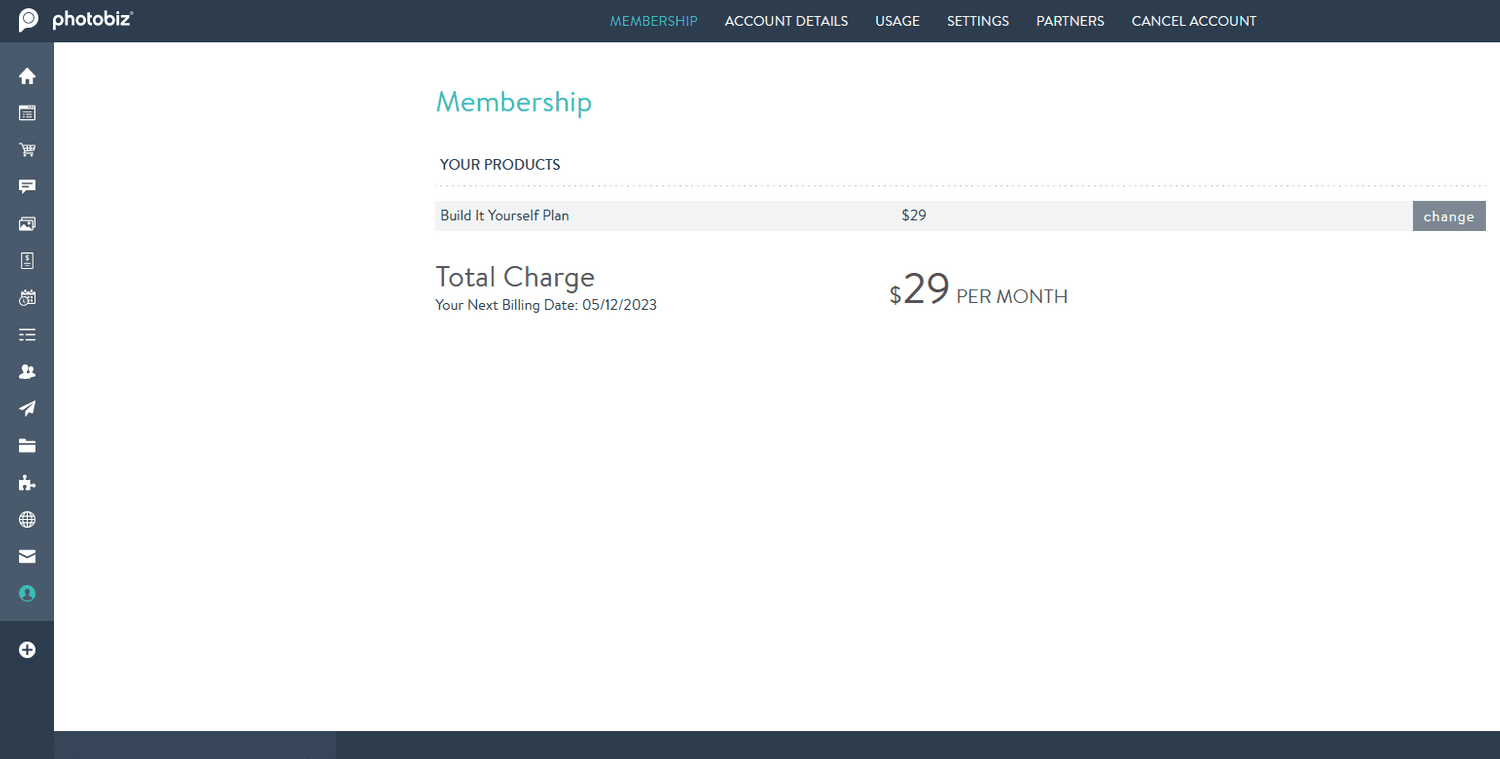The width and height of the screenshot is (1500, 759).
Task: Open the PARTNERS tab
Action: tap(1070, 21)
